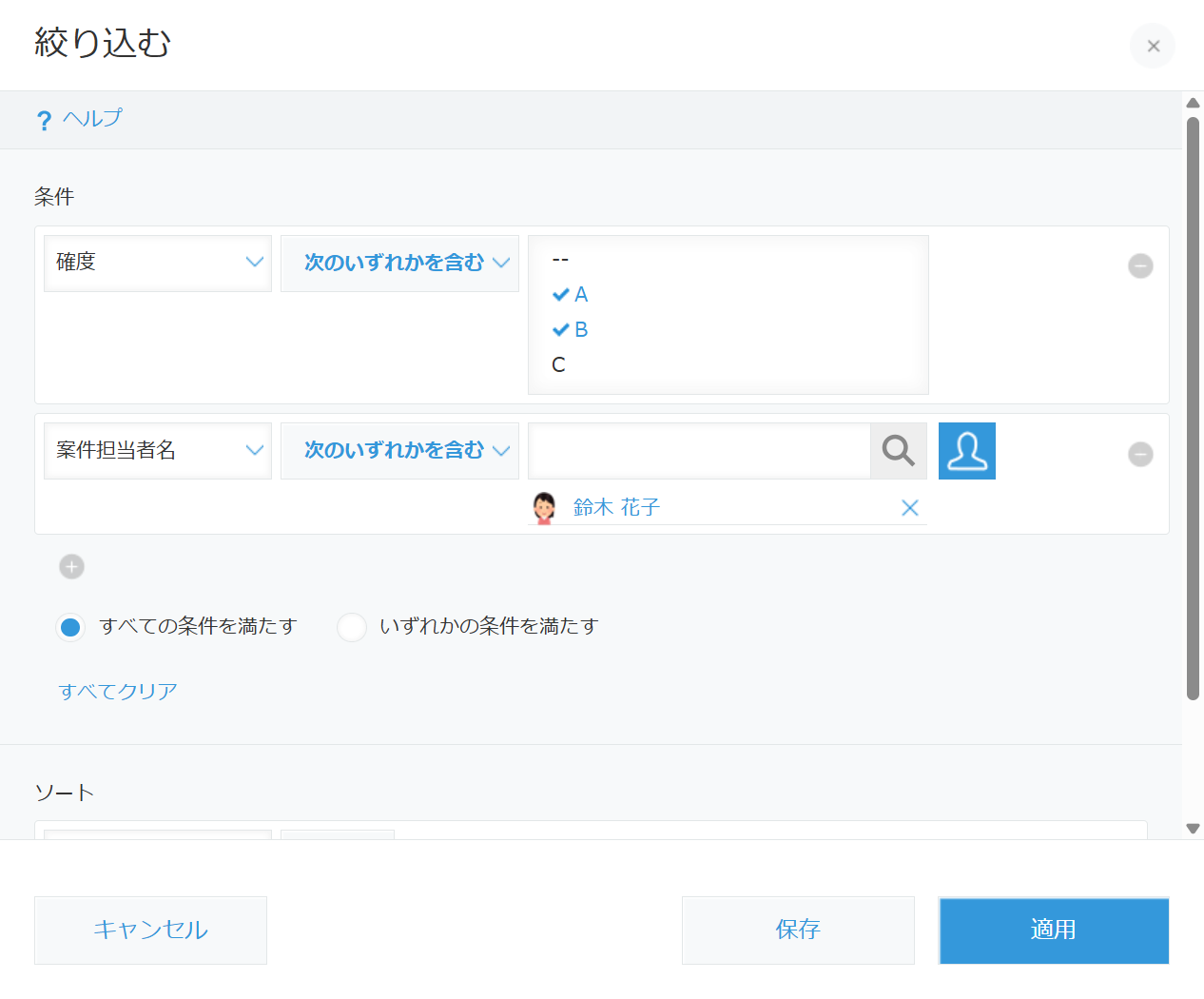
Task: Click the vertical scrollbar thumb
Action: coord(1193,407)
